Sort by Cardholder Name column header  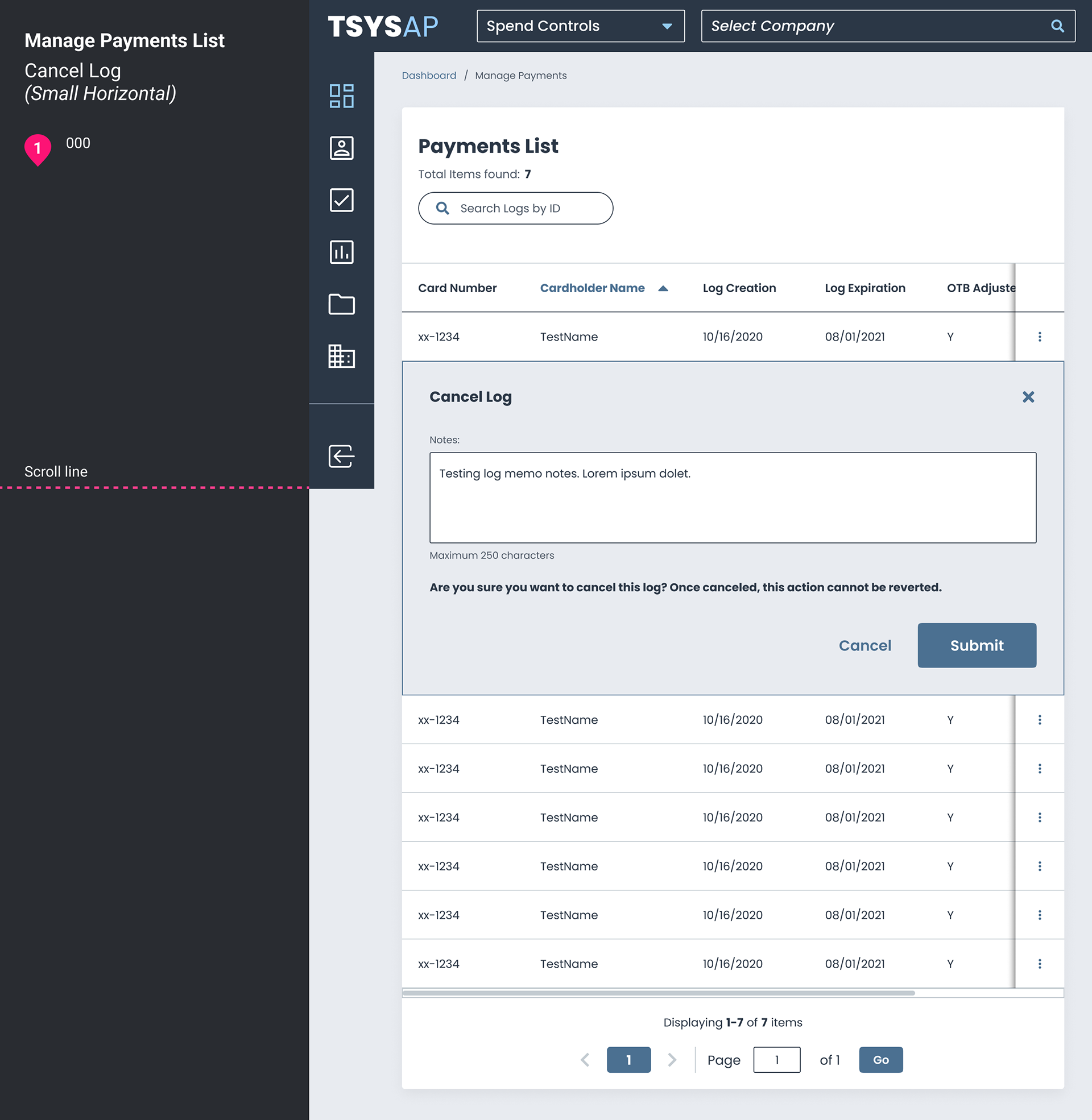click(x=592, y=288)
